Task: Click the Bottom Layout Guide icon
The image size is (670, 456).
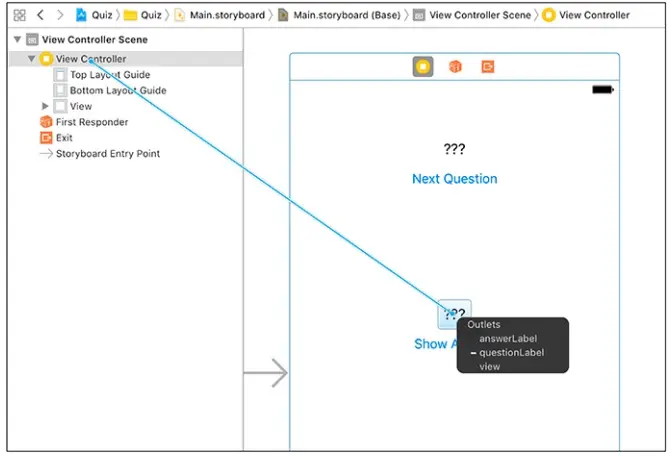Action: click(60, 91)
